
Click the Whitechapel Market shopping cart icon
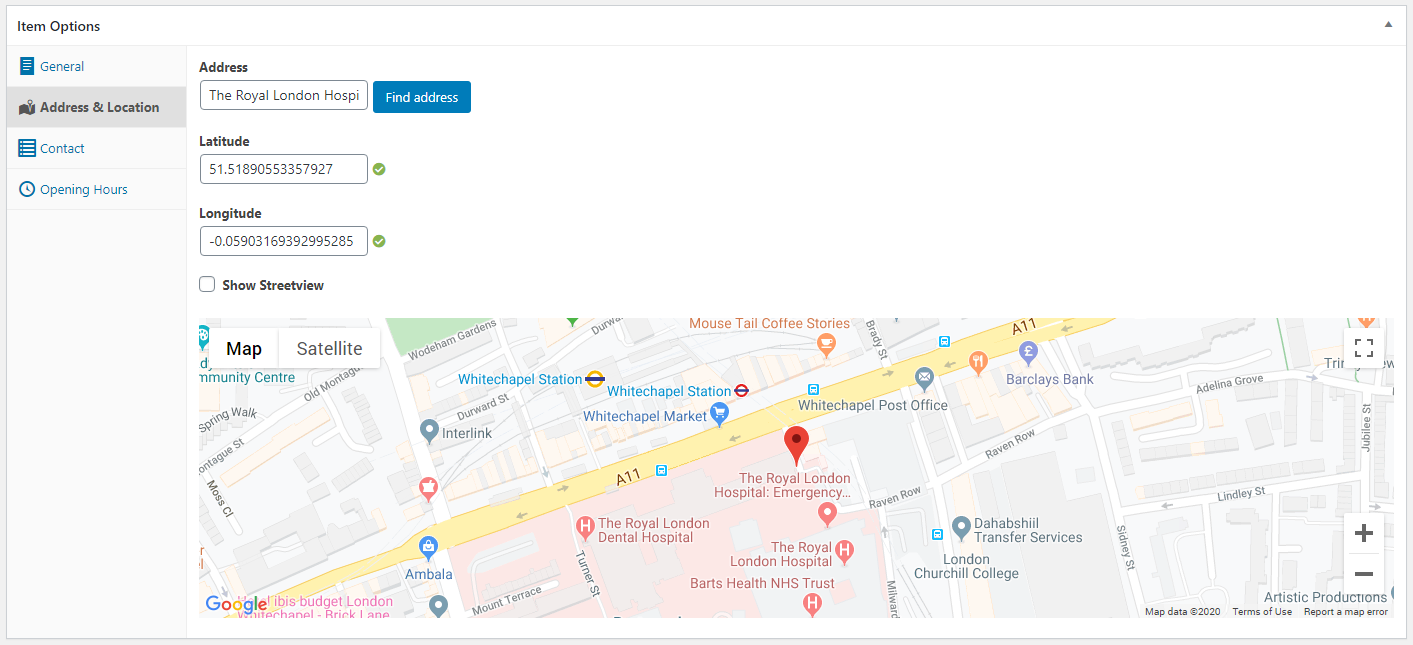[x=719, y=415]
